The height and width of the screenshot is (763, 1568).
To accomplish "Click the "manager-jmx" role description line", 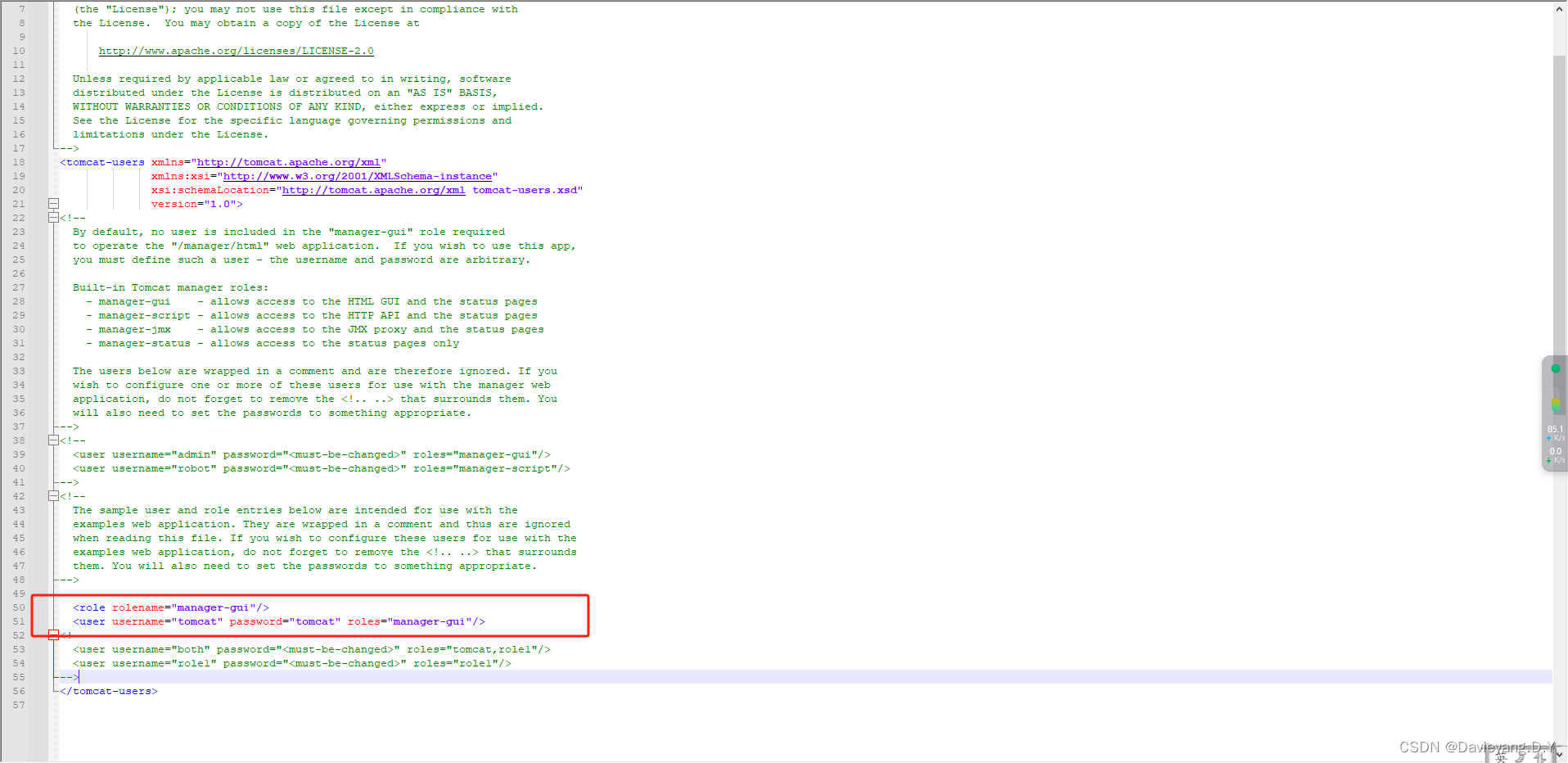I will pos(315,329).
